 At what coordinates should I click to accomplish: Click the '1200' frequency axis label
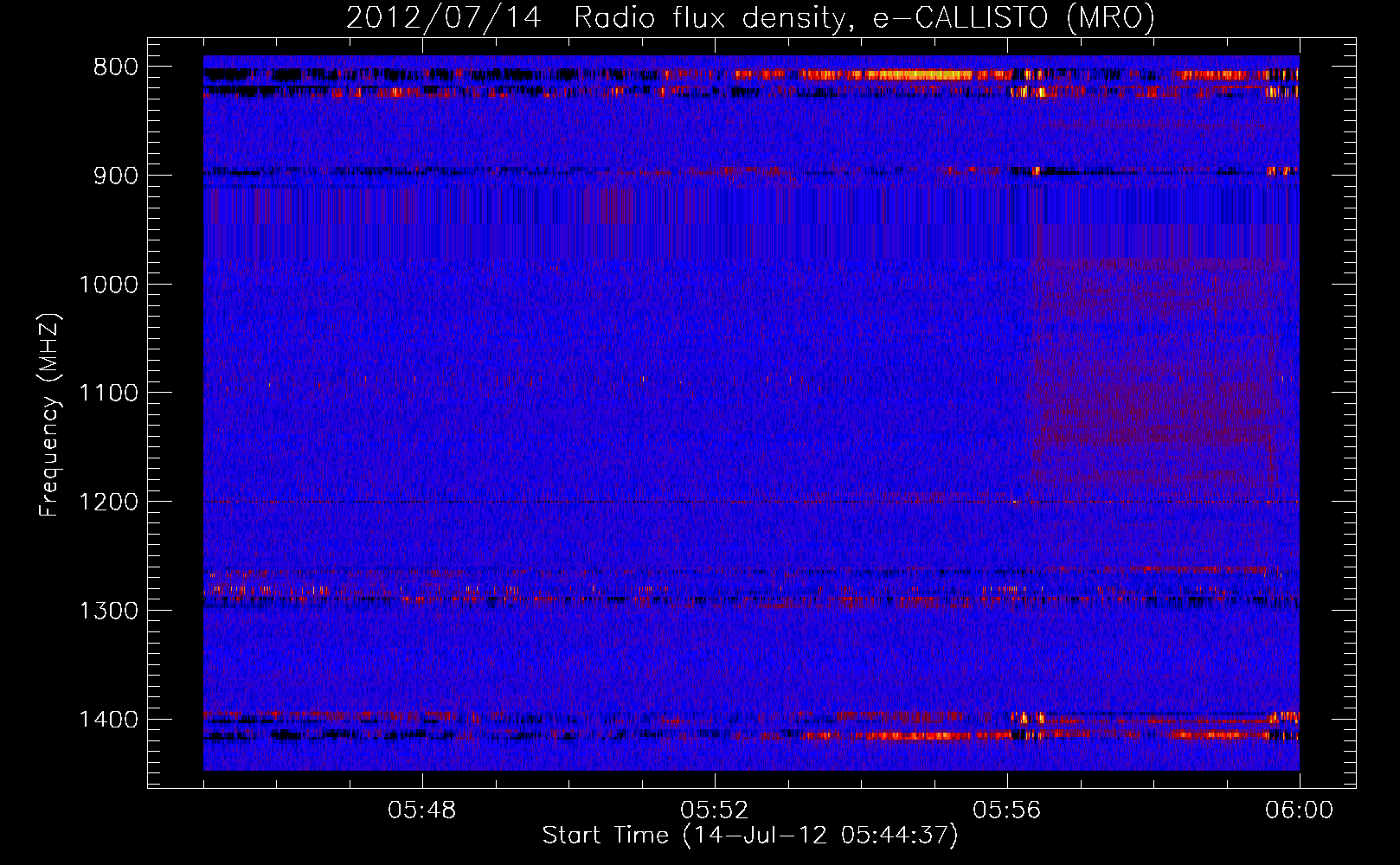click(109, 503)
